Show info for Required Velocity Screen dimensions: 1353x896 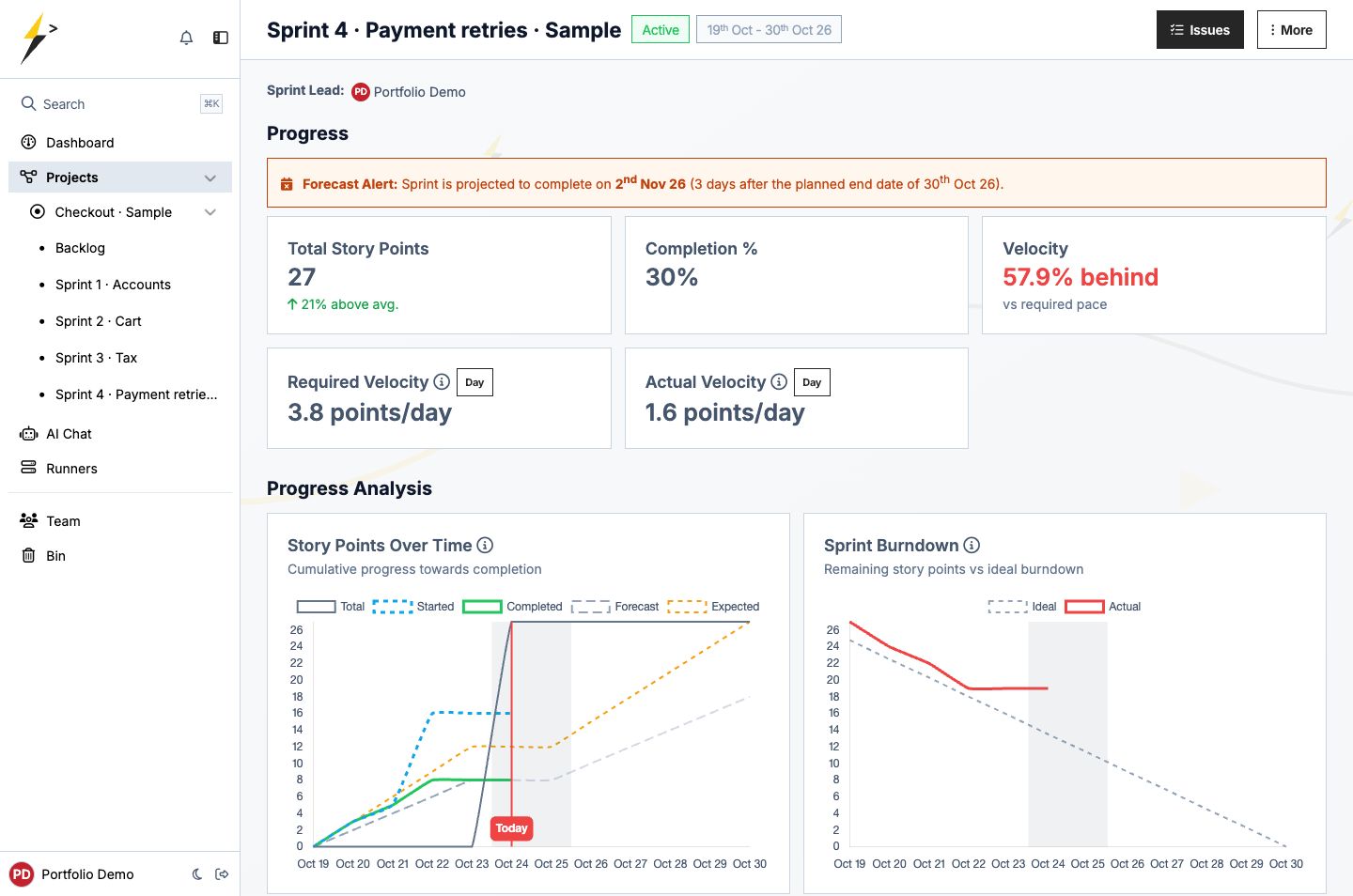click(x=441, y=381)
